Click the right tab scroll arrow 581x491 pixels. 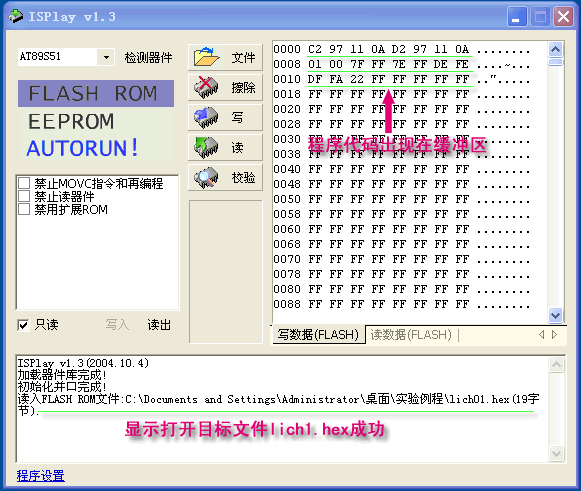tap(555, 335)
